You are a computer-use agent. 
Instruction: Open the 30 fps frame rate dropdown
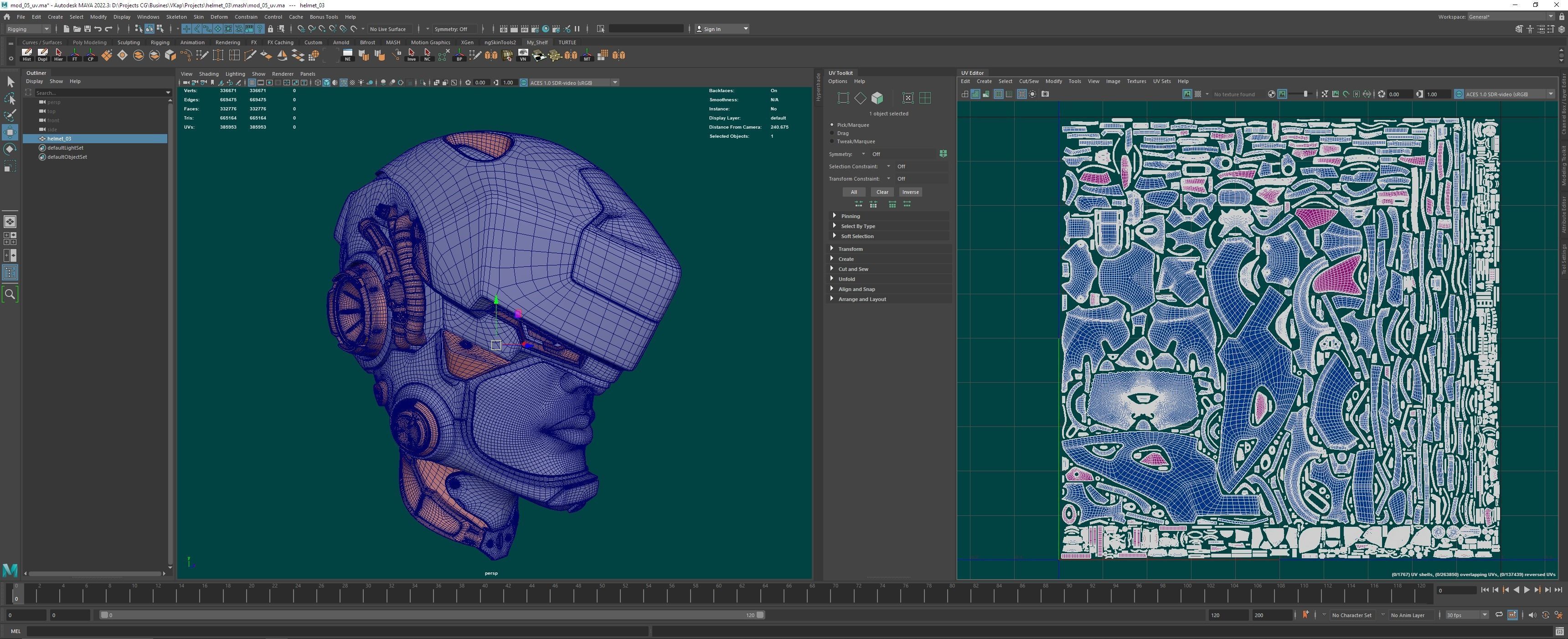pyautogui.click(x=1467, y=615)
